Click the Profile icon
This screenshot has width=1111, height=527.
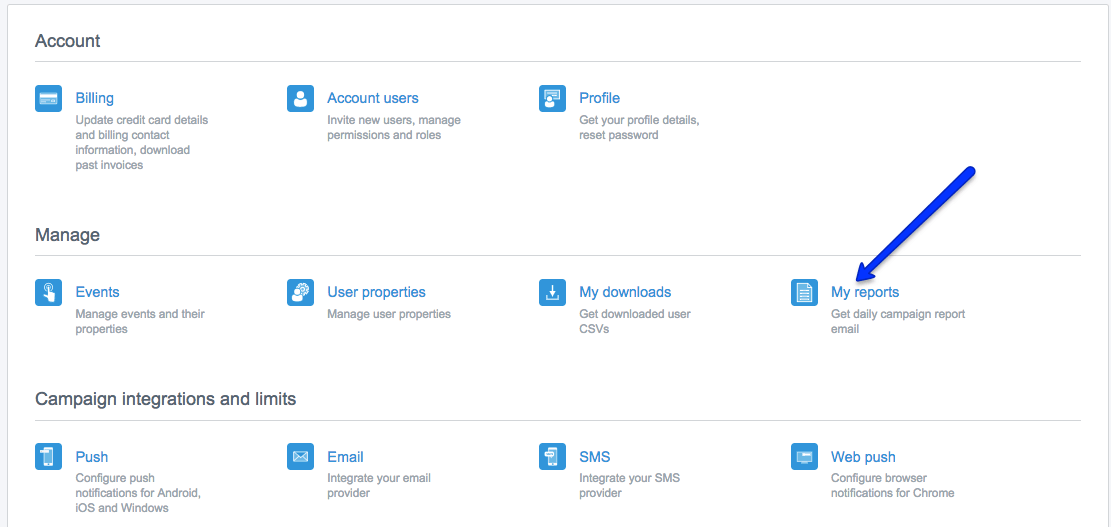pyautogui.click(x=552, y=98)
